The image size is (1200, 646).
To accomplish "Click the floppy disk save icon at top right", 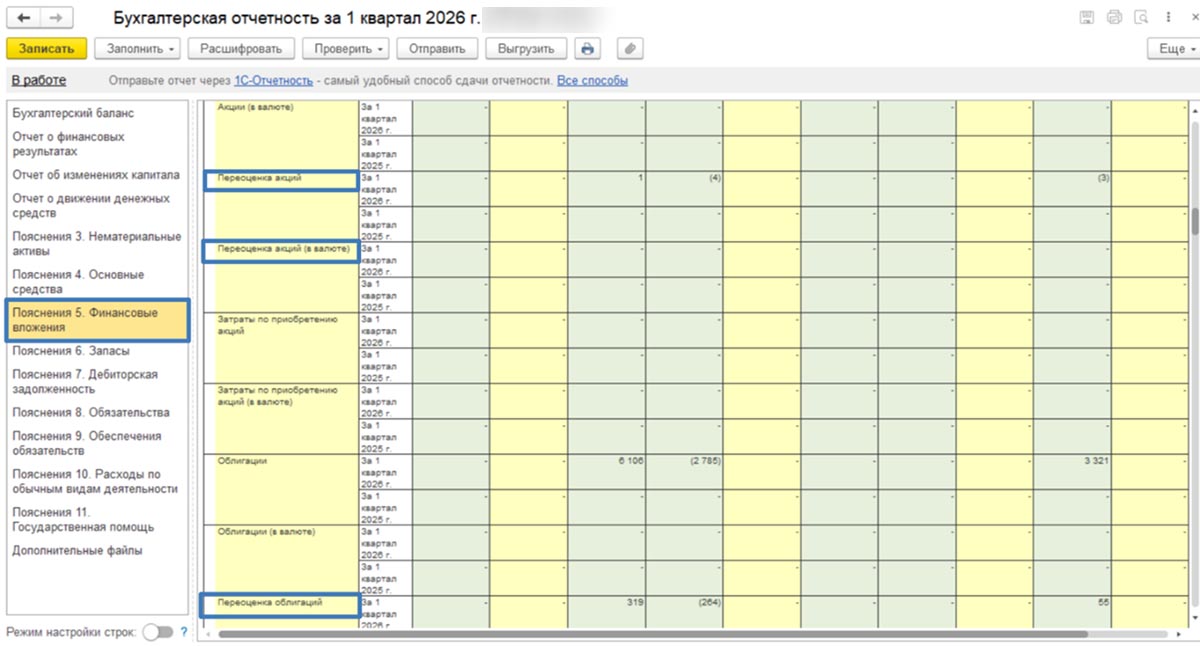I will (x=1087, y=18).
